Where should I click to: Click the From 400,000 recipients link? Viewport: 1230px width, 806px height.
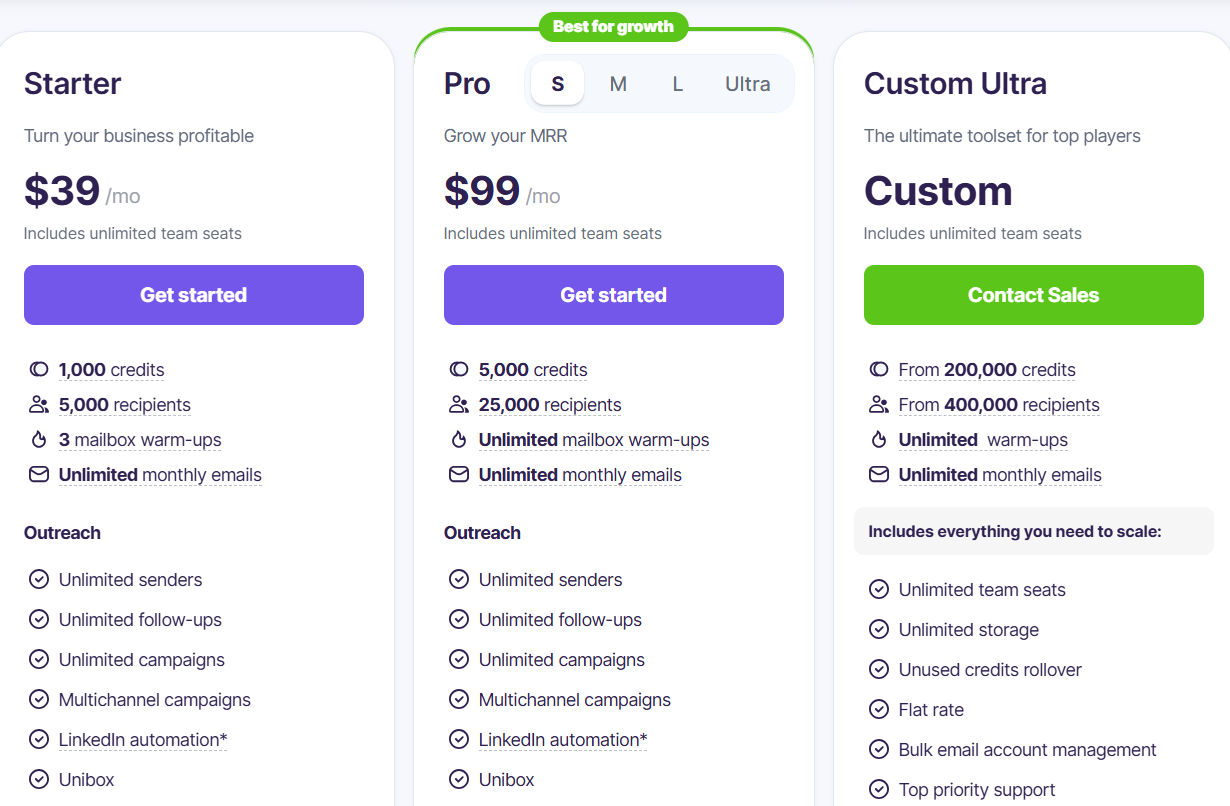[x=999, y=404]
